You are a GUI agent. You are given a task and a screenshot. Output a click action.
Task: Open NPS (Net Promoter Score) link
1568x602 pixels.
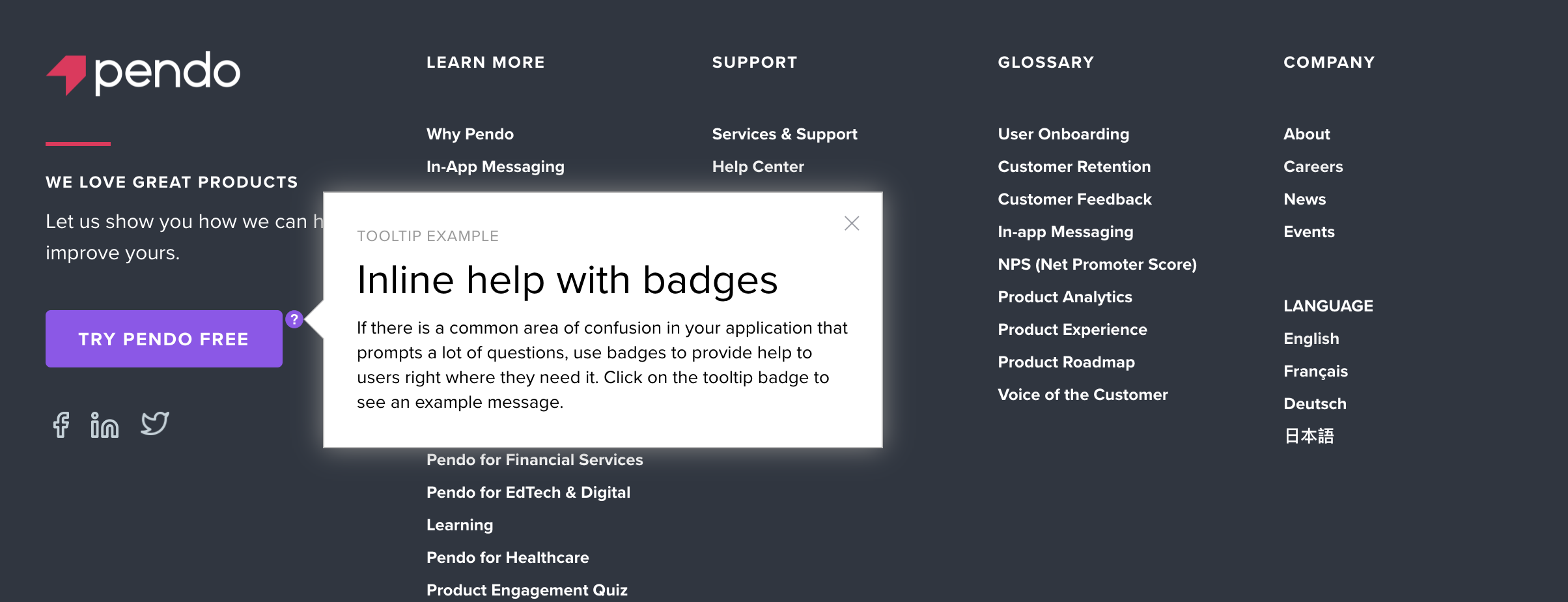(x=1097, y=265)
